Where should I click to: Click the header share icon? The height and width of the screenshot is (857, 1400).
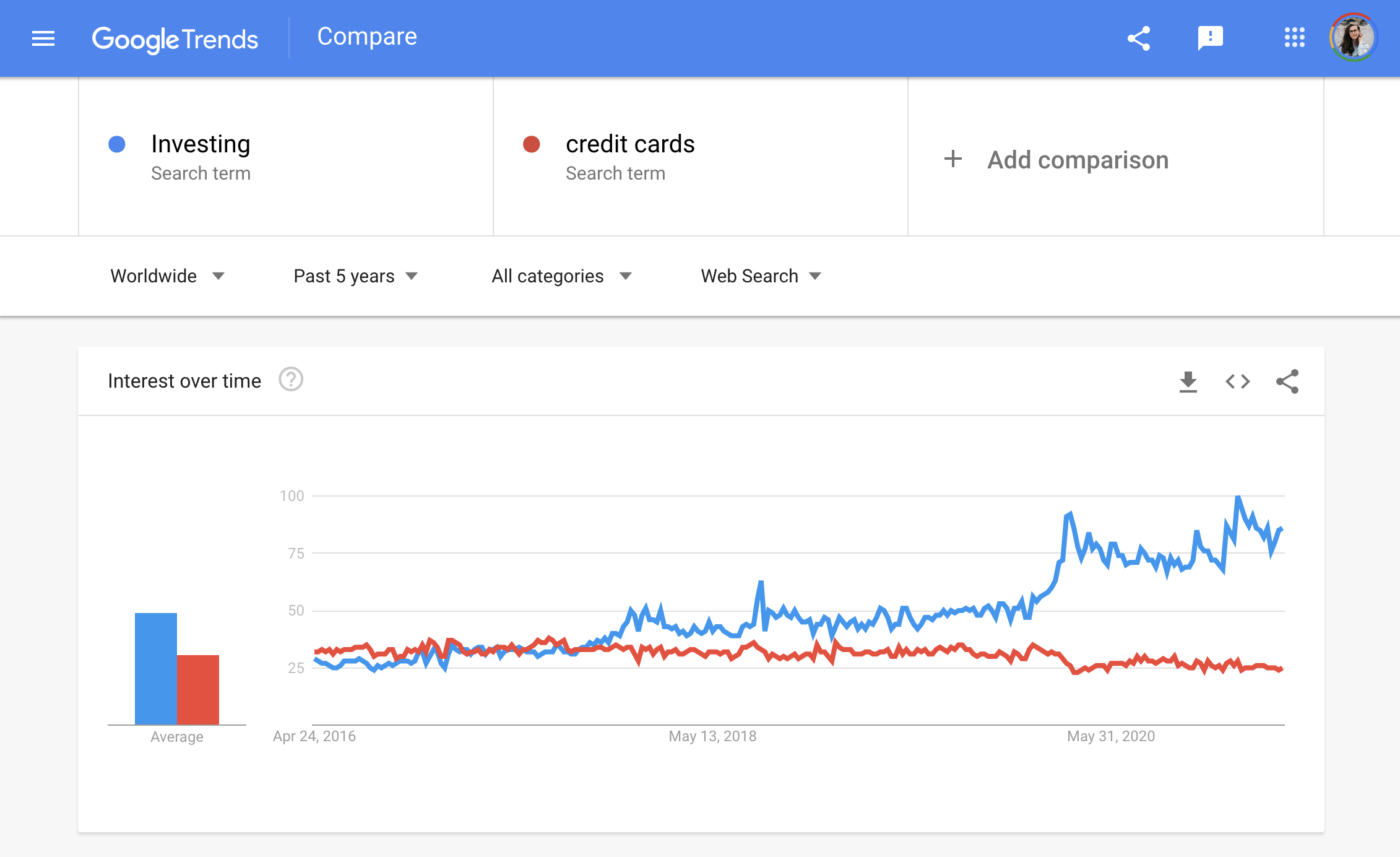pos(1138,38)
